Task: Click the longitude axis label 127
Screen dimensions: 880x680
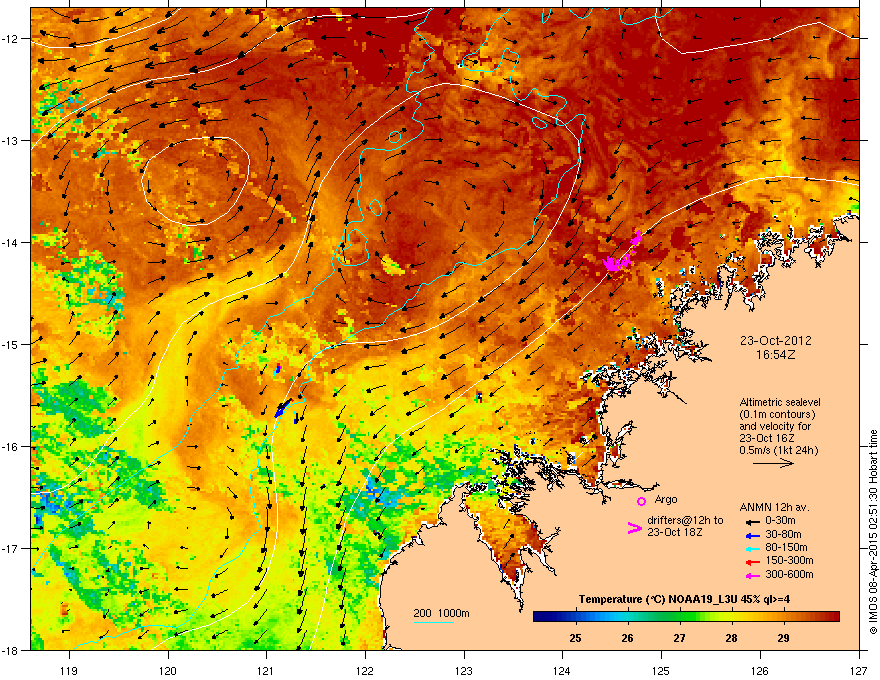Action: (859, 671)
